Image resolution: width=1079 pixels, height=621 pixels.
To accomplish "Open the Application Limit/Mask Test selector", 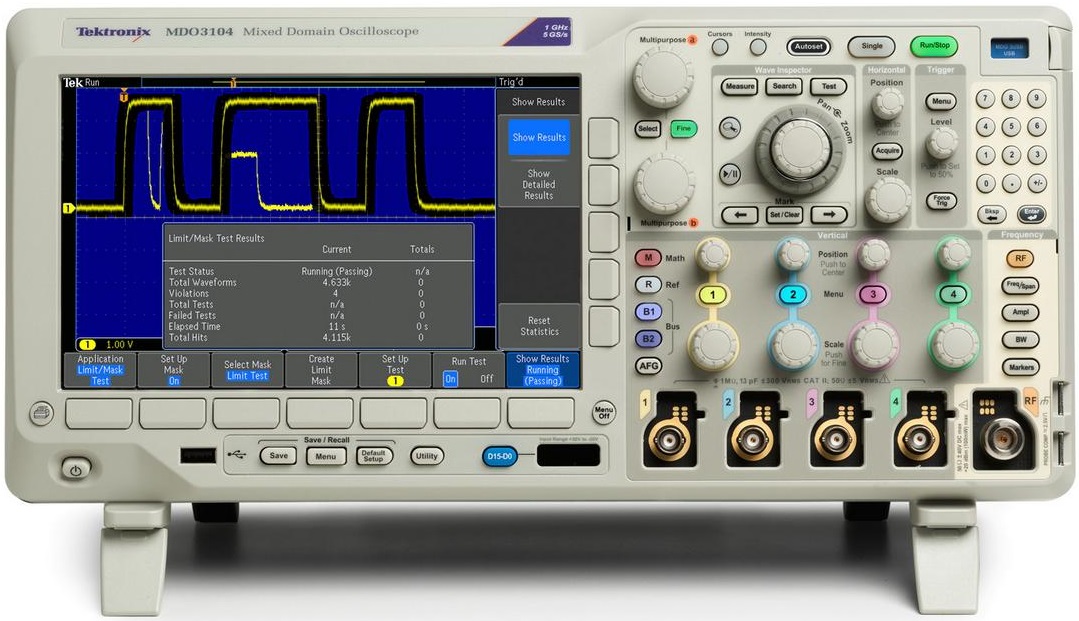I will [x=100, y=370].
